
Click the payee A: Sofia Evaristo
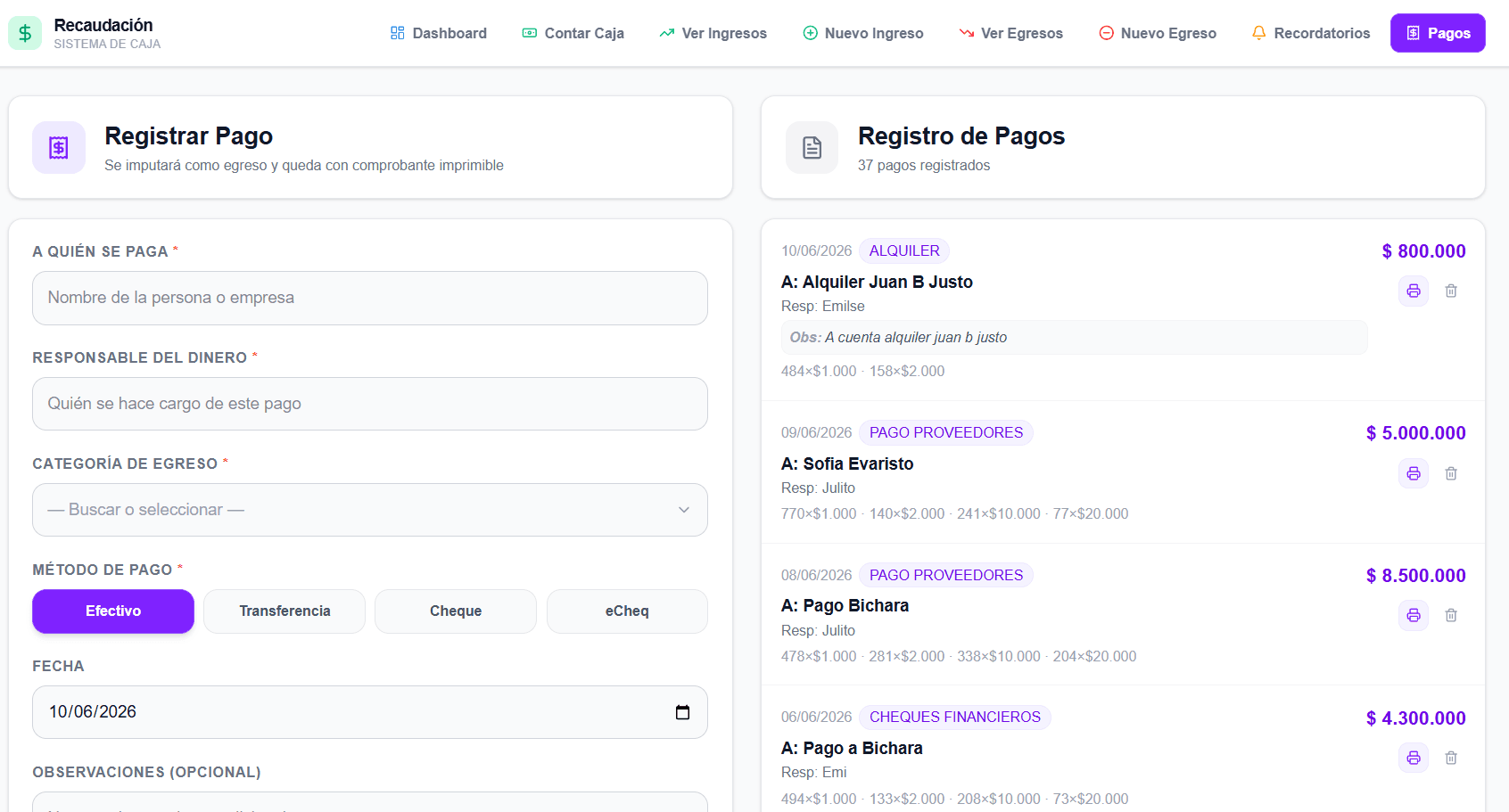tap(847, 464)
